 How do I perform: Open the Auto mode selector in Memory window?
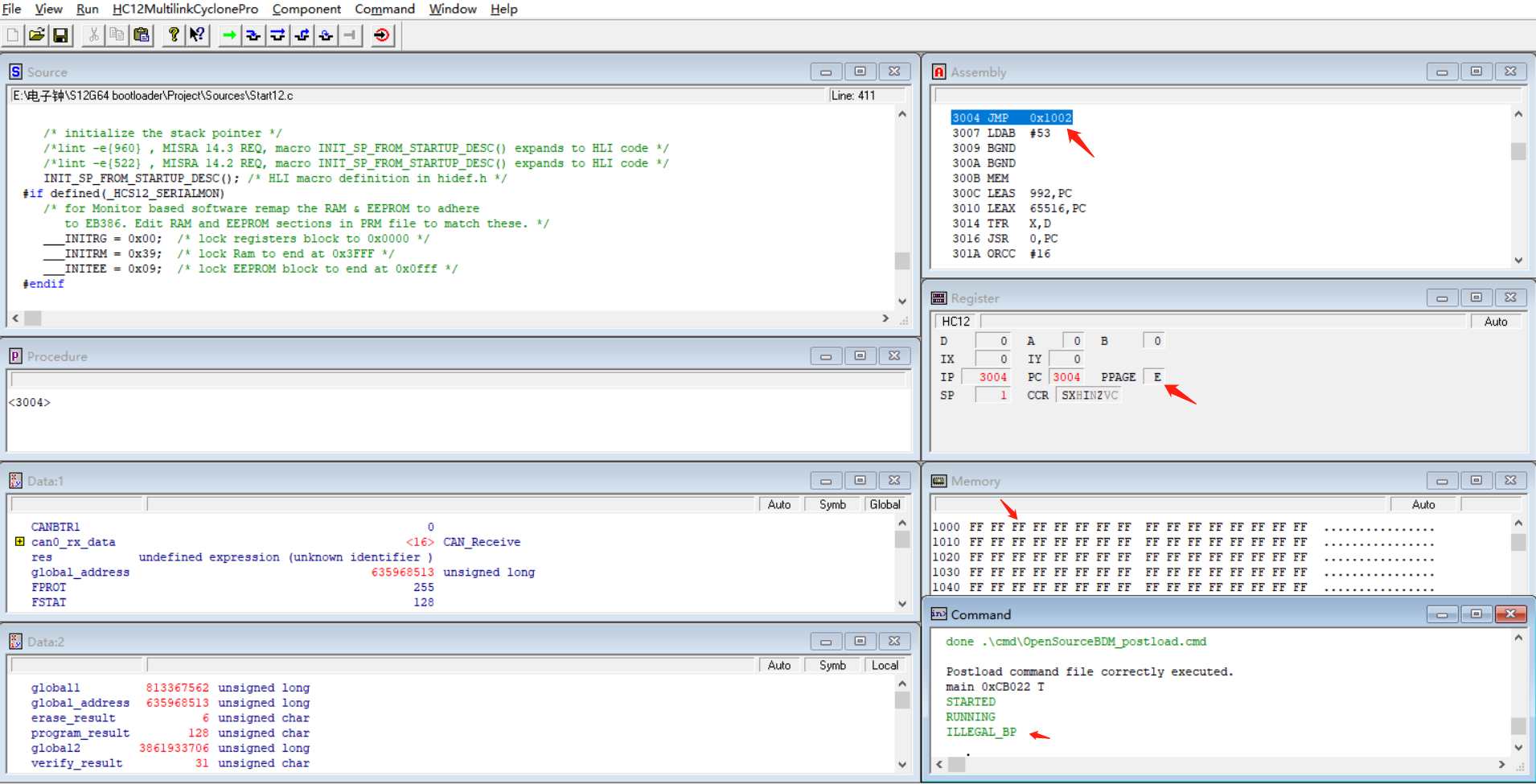click(1423, 504)
